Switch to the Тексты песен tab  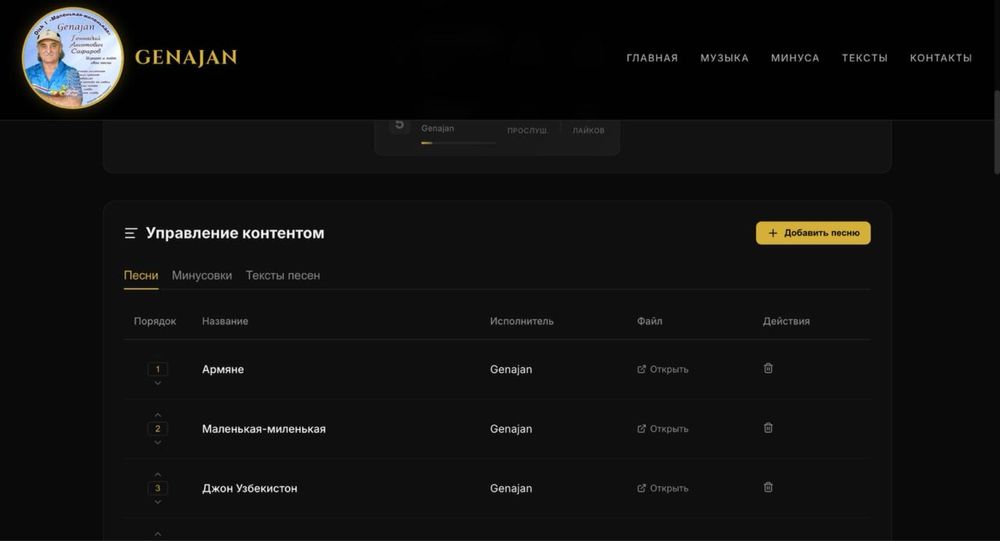tap(283, 275)
